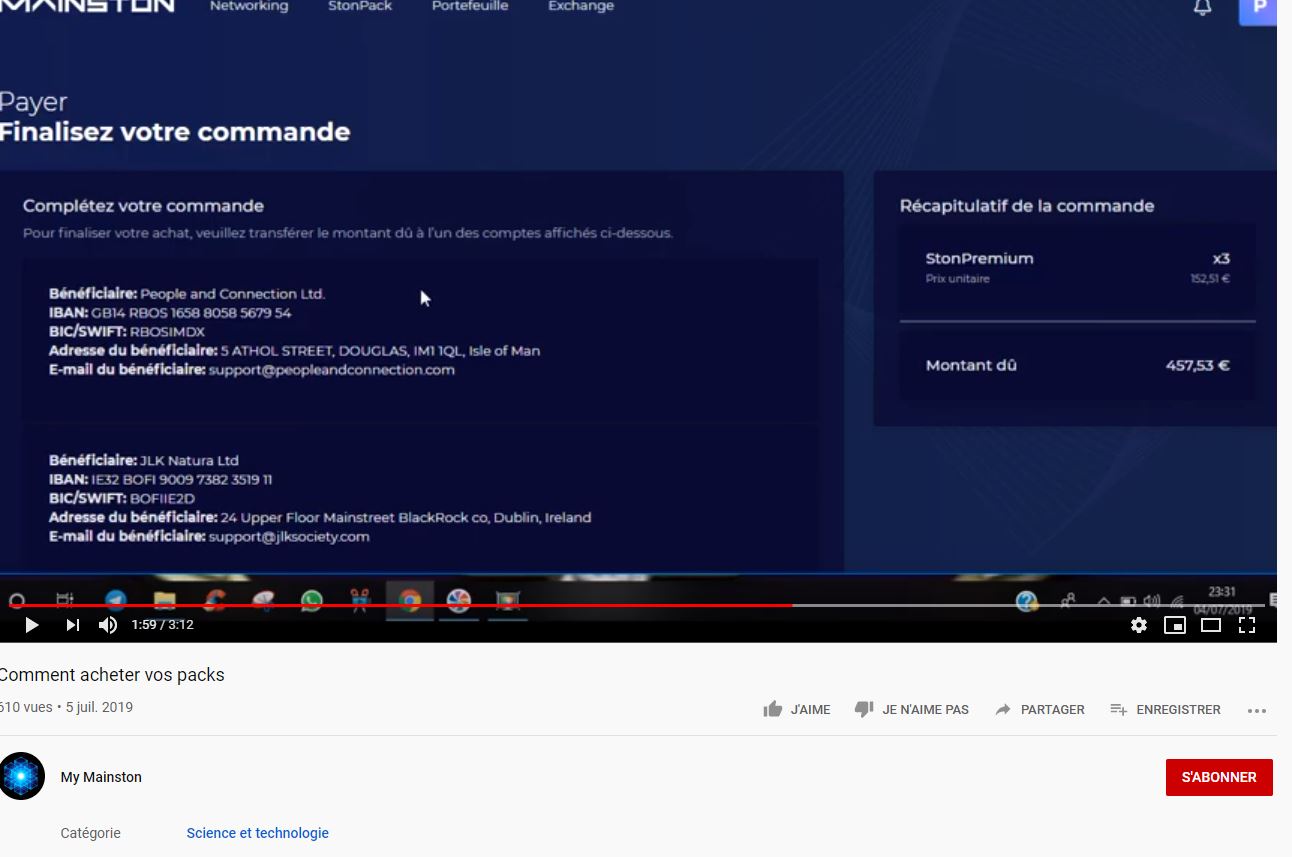This screenshot has width=1292, height=857.
Task: Click support@jlksociety.com email
Action: pos(289,537)
